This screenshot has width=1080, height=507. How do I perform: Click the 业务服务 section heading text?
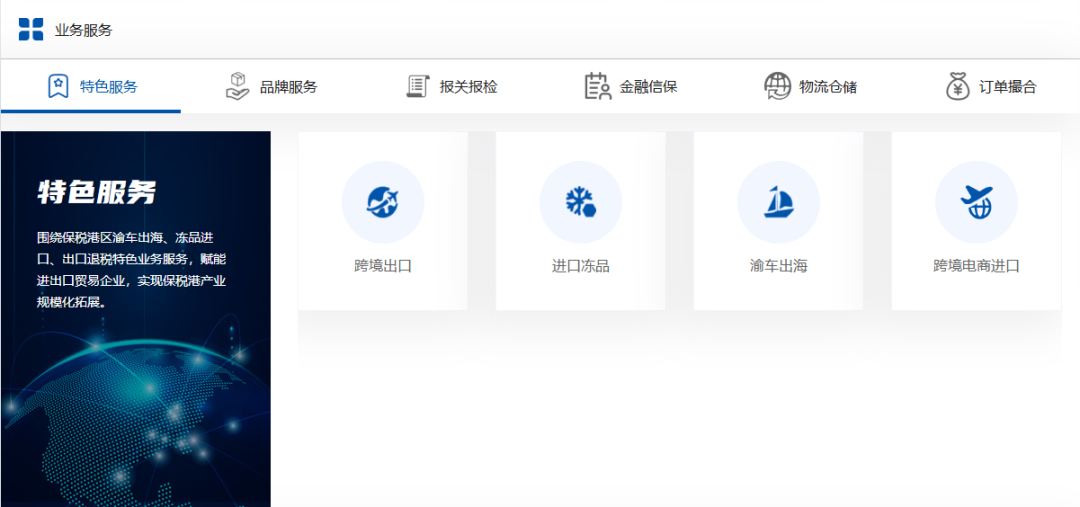pyautogui.click(x=83, y=30)
